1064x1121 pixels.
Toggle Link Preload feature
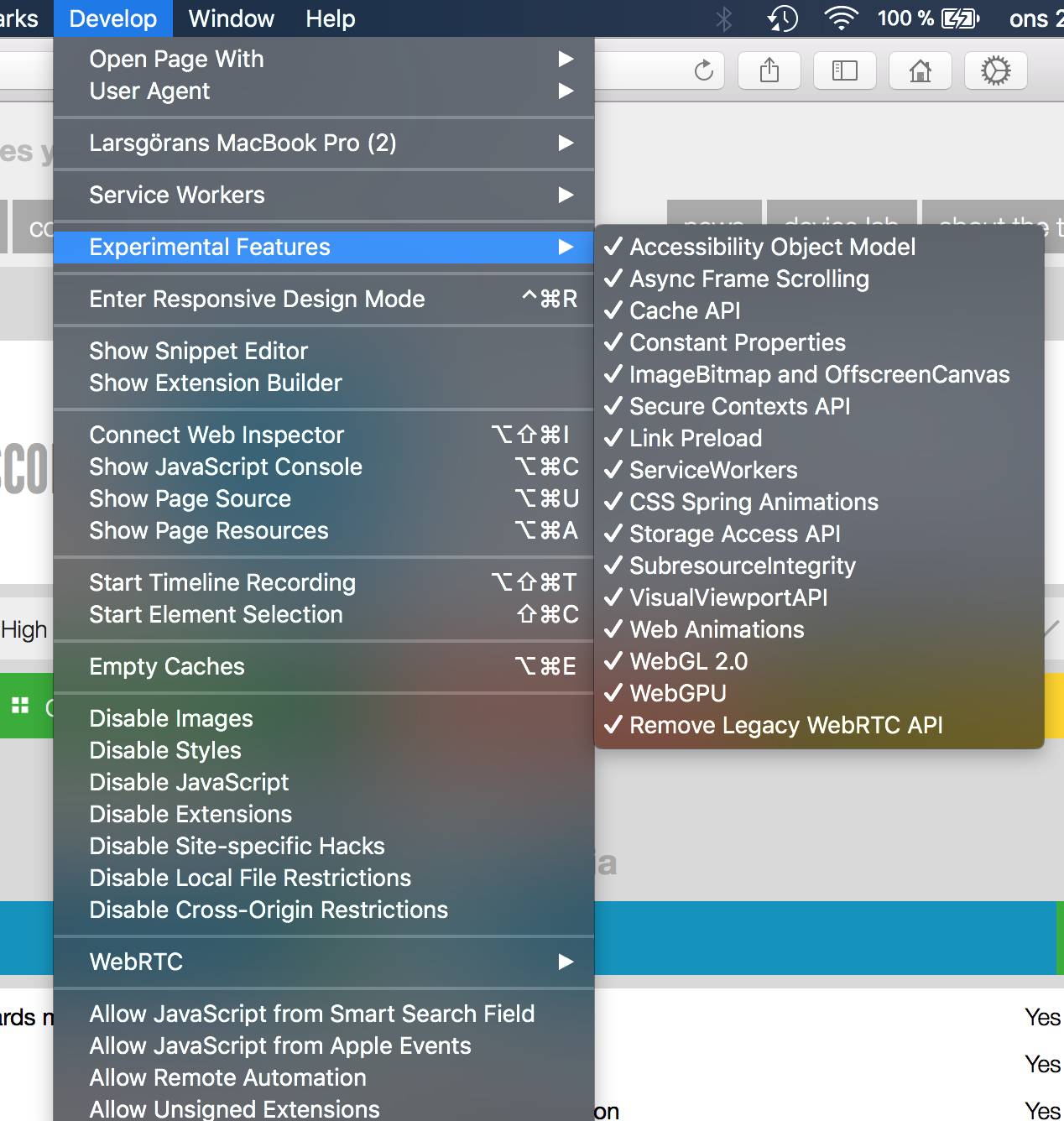tap(819, 438)
